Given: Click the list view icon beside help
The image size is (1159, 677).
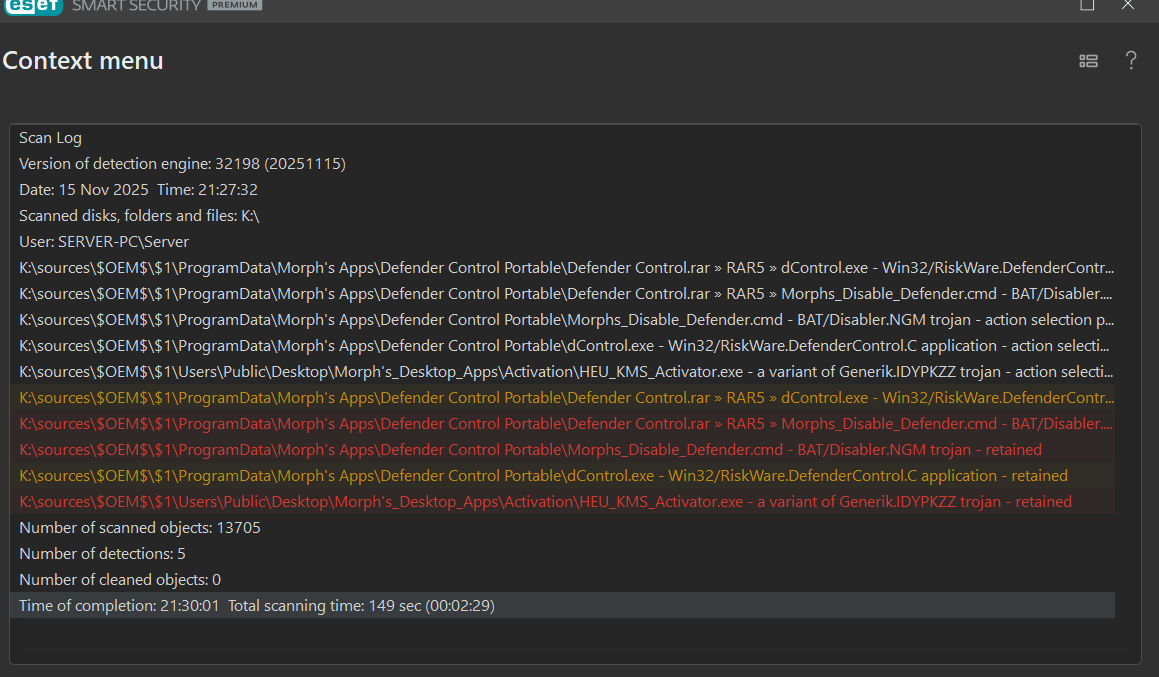Looking at the screenshot, I should (x=1089, y=61).
